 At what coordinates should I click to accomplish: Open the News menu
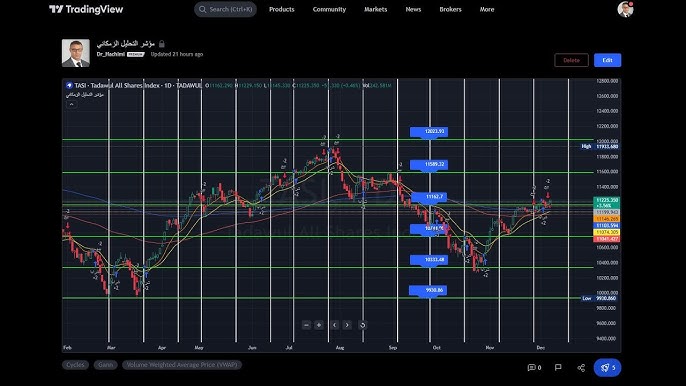pos(413,9)
